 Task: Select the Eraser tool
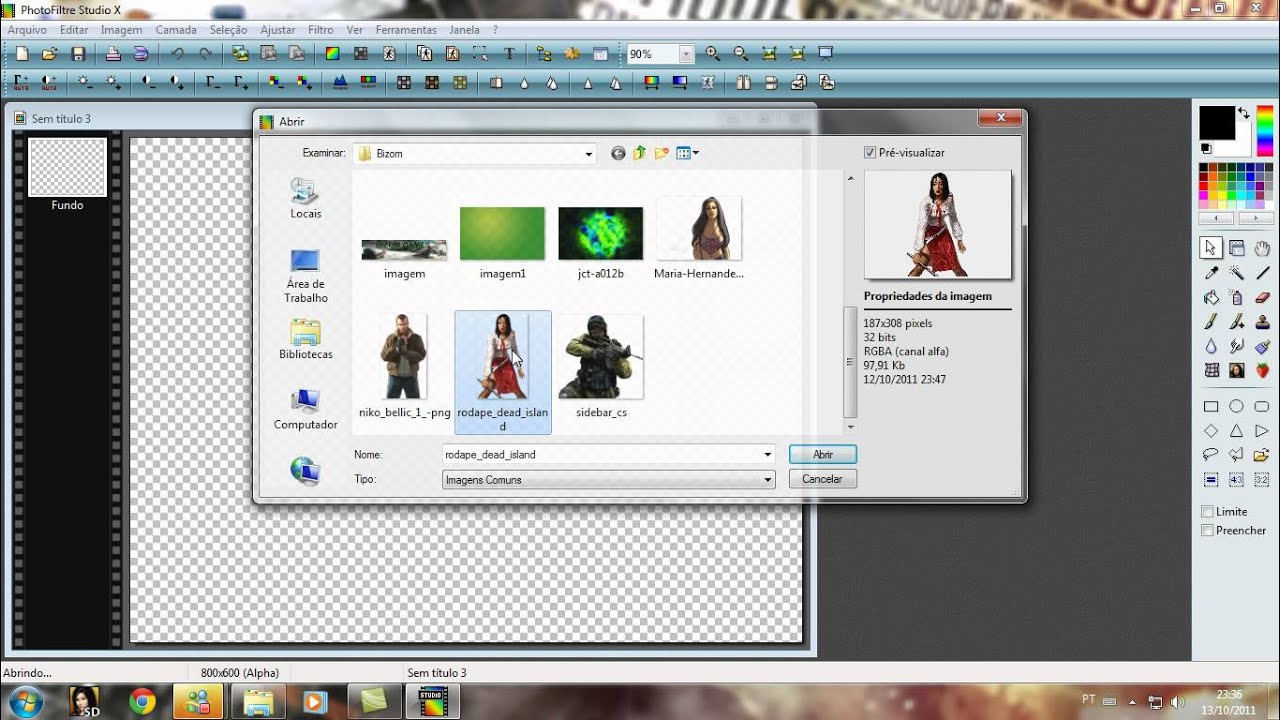pos(1262,297)
